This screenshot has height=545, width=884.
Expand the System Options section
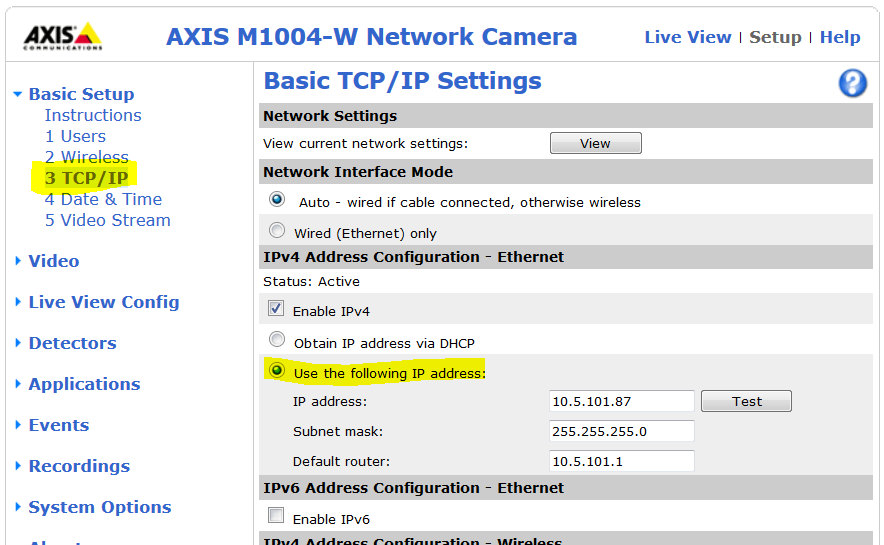click(x=19, y=507)
